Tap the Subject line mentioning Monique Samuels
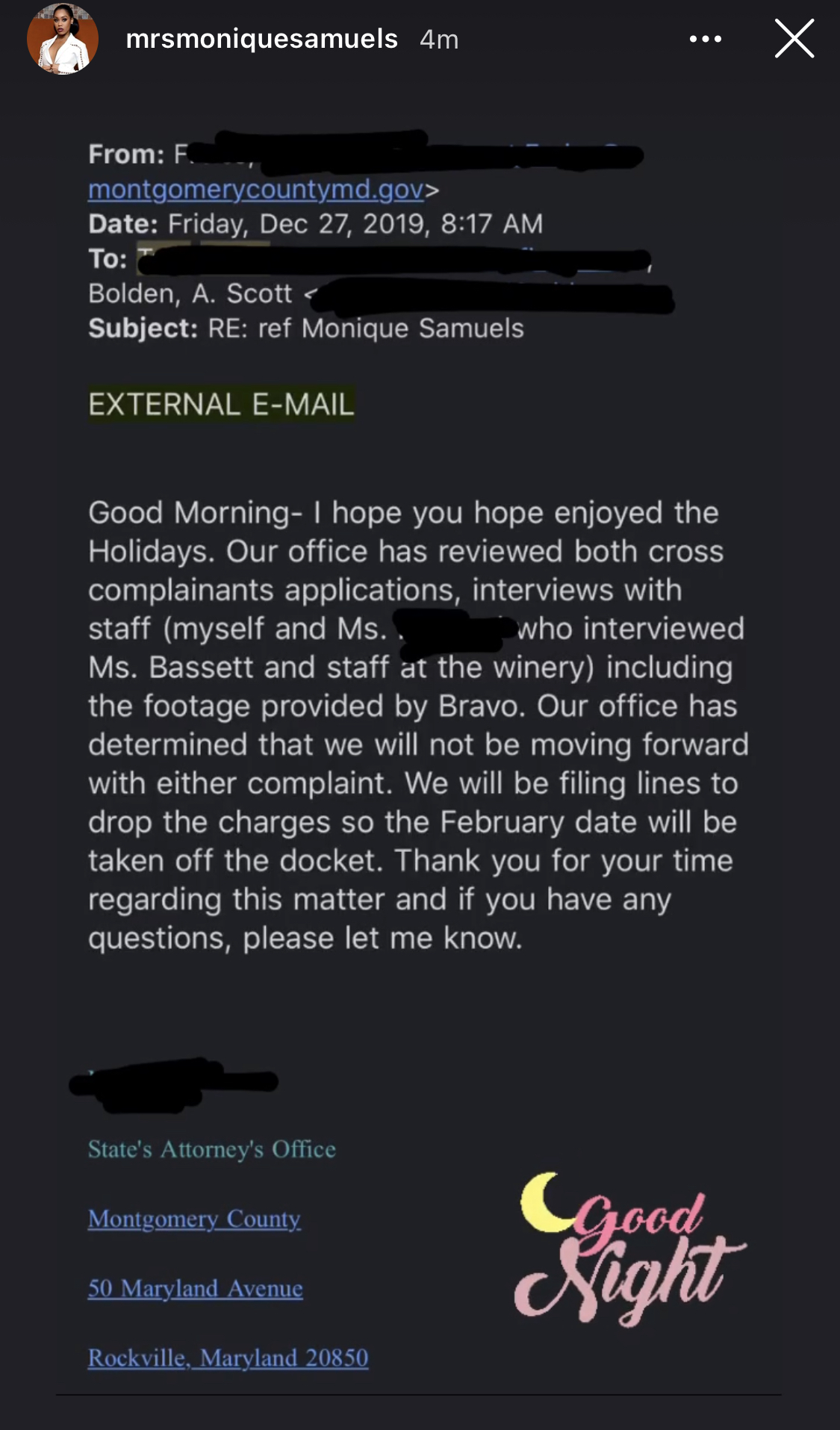This screenshot has height=1430, width=840. coord(306,329)
